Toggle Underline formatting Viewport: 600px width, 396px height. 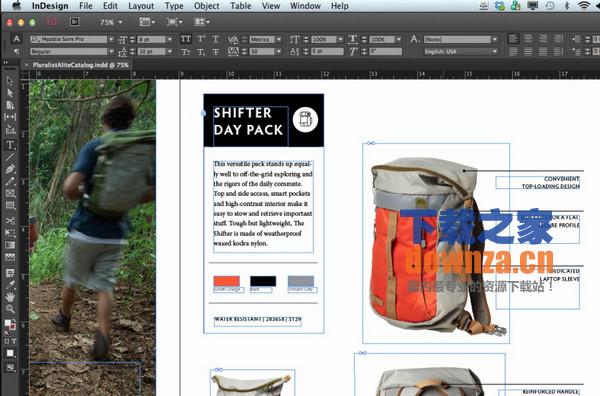tap(216, 39)
